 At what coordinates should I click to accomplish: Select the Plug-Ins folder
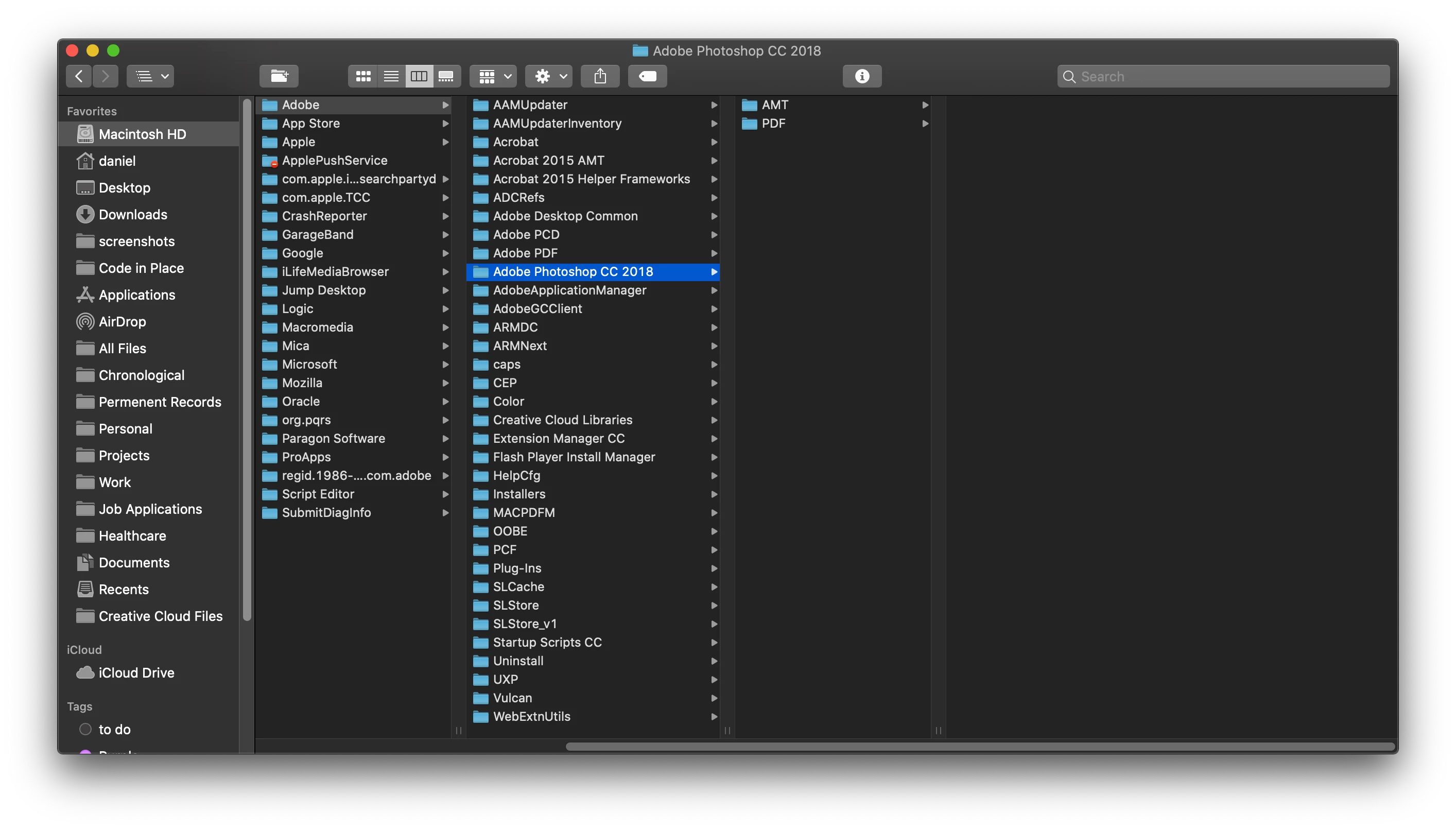tap(517, 568)
